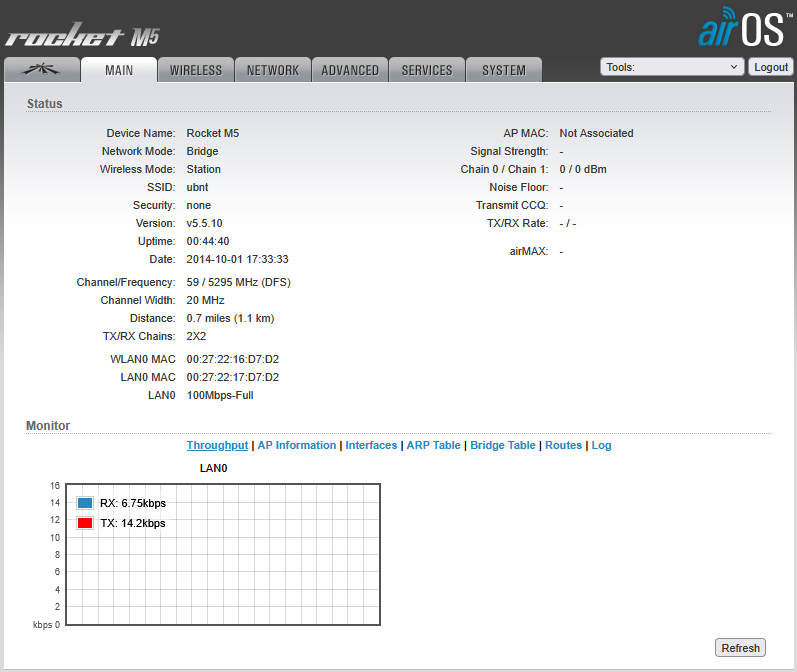797x672 pixels.
Task: Select the LAN0 MAC address 00:27:22:17:D7:D2
Action: tap(233, 377)
